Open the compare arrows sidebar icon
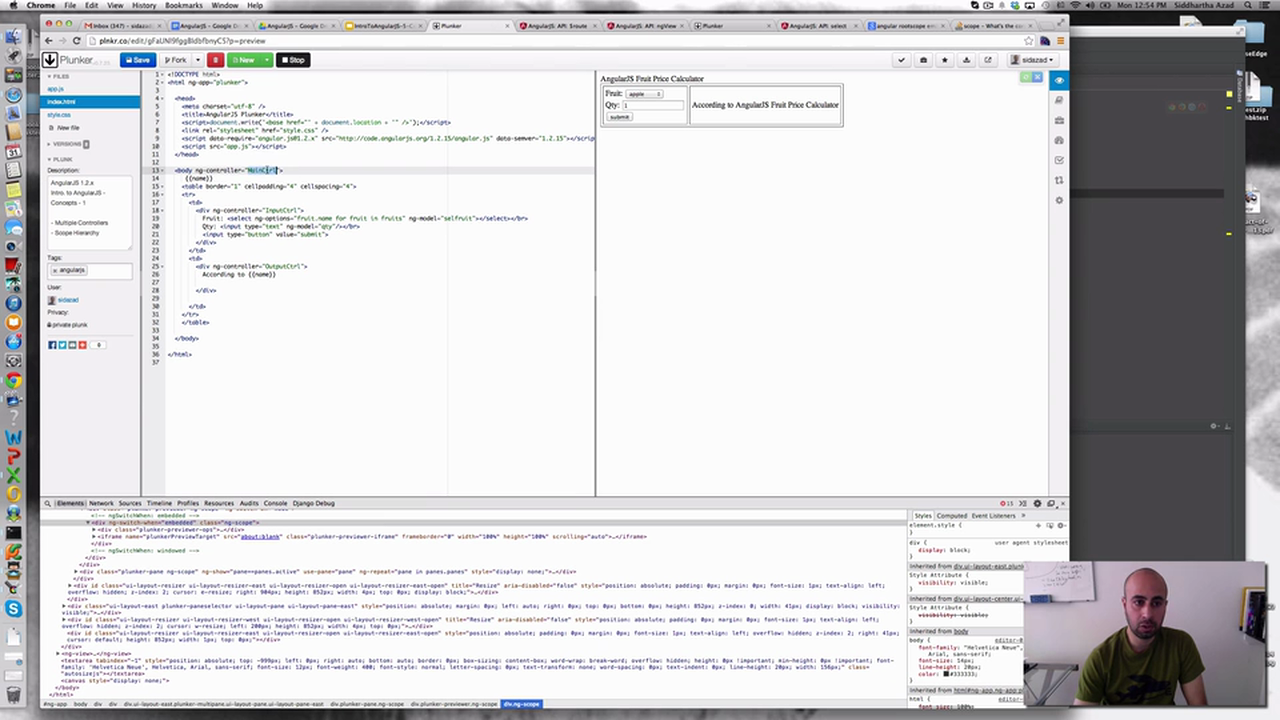The width and height of the screenshot is (1280, 720). click(1059, 180)
